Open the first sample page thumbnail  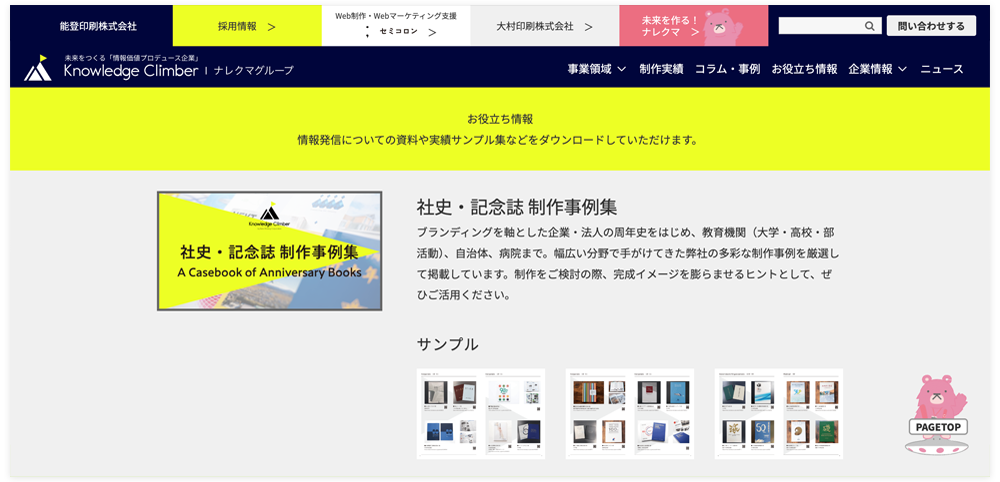pos(481,413)
